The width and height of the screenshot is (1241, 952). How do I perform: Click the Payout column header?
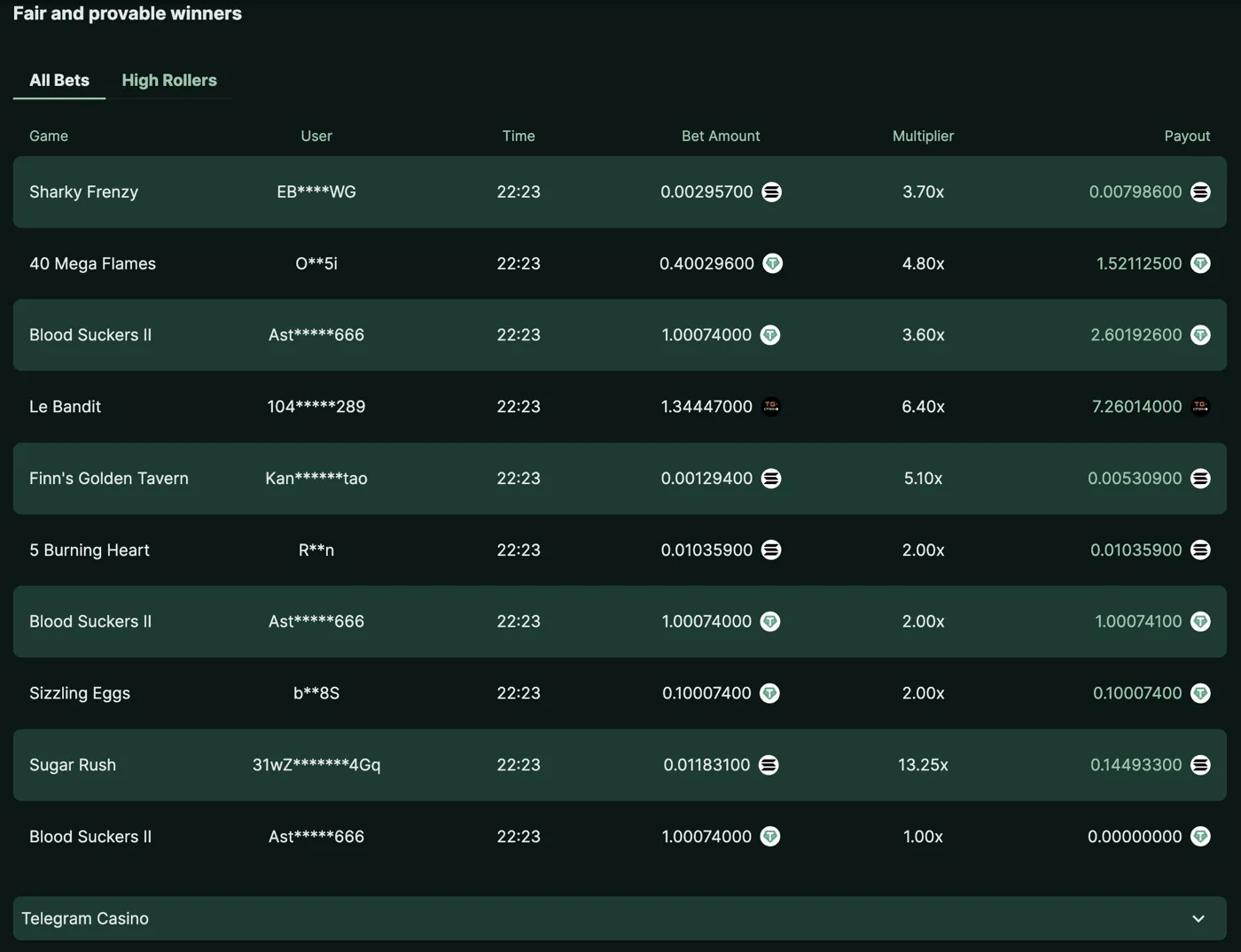(x=1187, y=136)
